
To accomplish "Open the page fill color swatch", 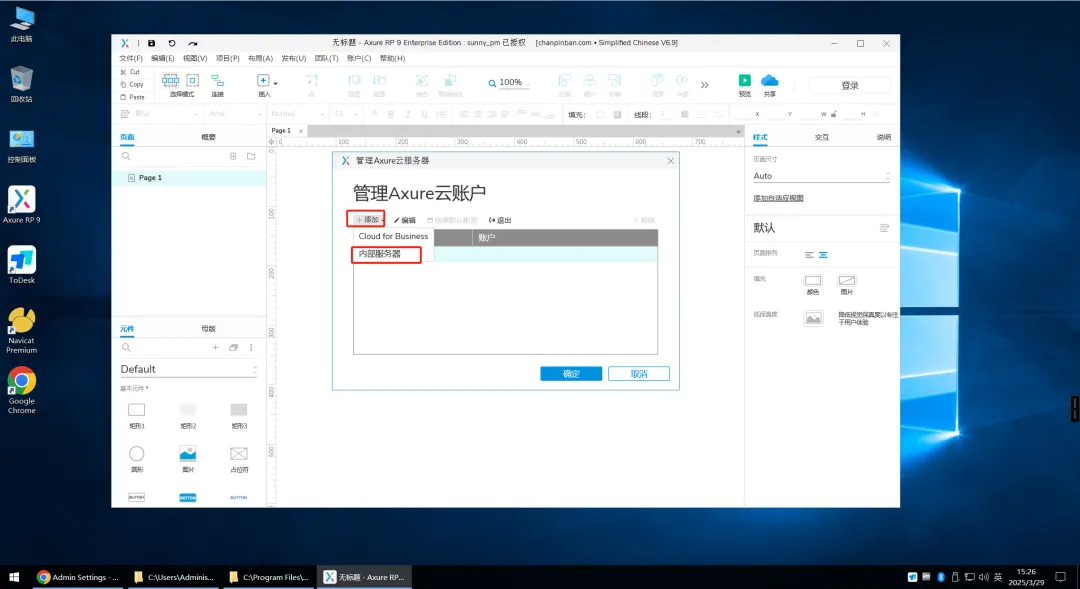I will coord(813,280).
